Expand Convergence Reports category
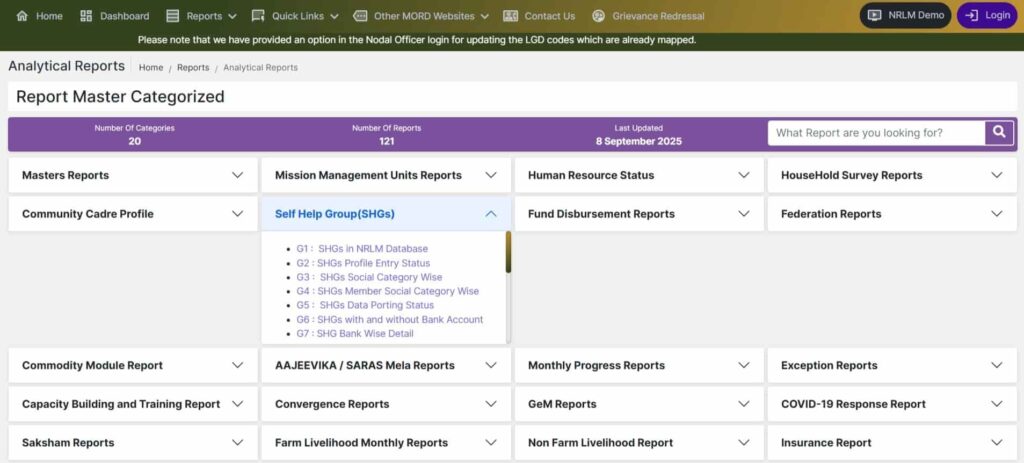Screen dimensions: 1024x463 pos(386,404)
